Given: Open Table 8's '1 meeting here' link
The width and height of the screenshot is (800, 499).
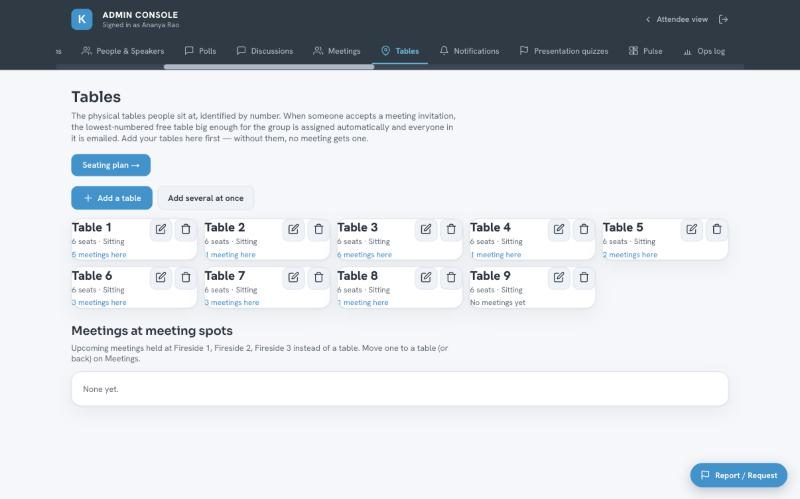Looking at the screenshot, I should 363,303.
